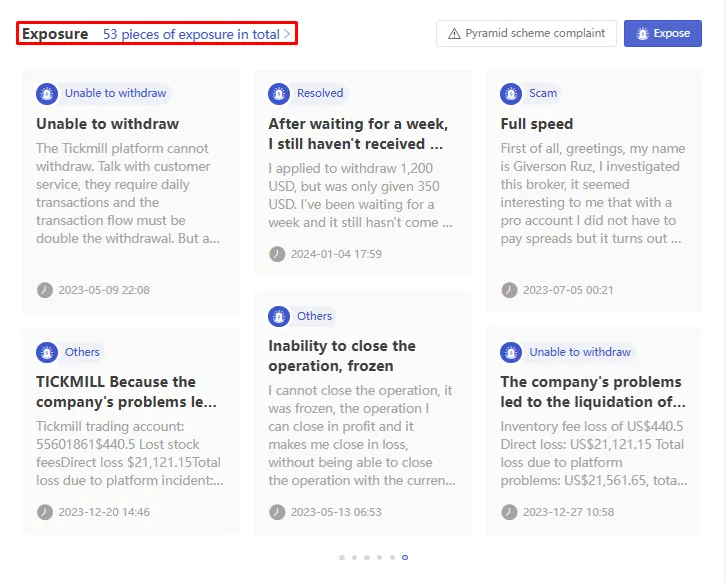Select Unable to withdraw tag on liquidation card
The image size is (726, 585).
pos(580,352)
